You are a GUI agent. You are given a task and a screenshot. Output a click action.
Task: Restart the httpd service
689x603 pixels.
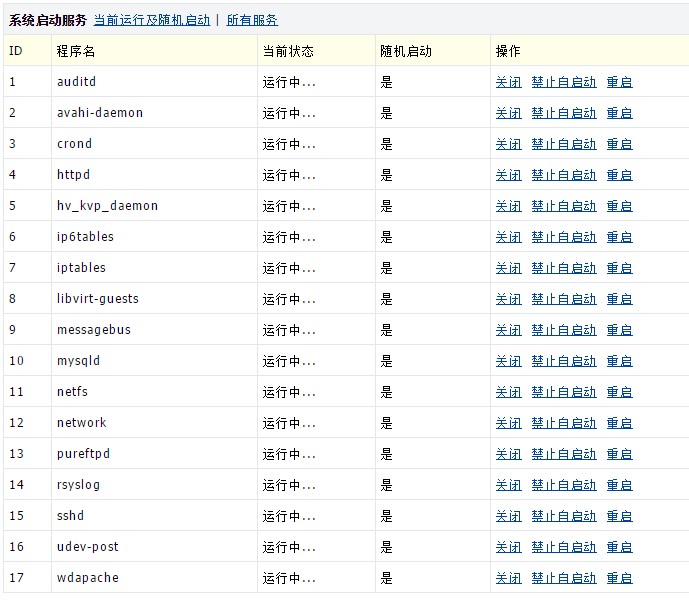[619, 175]
